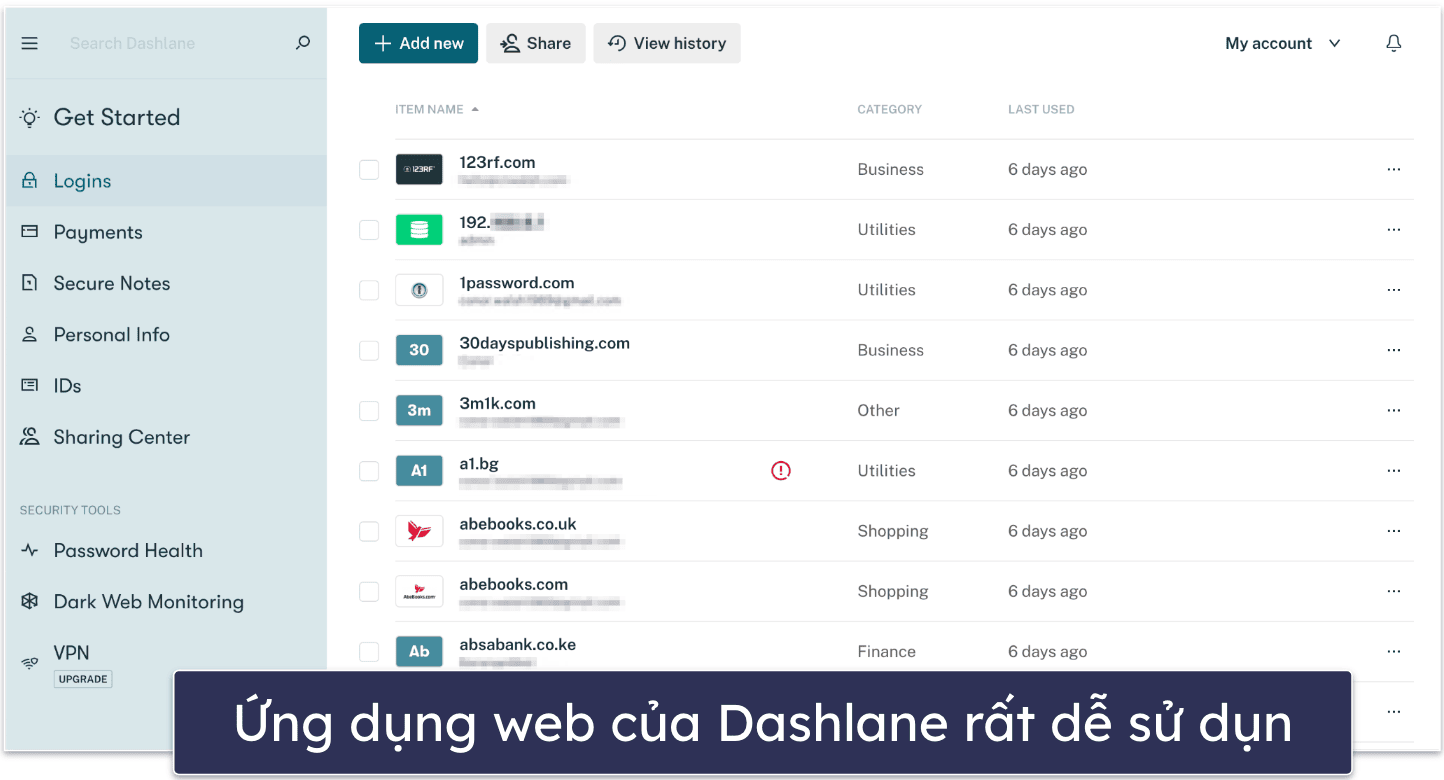Click the abebooks.co.uk red bird logo
This screenshot has width=1444, height=780.
click(419, 531)
